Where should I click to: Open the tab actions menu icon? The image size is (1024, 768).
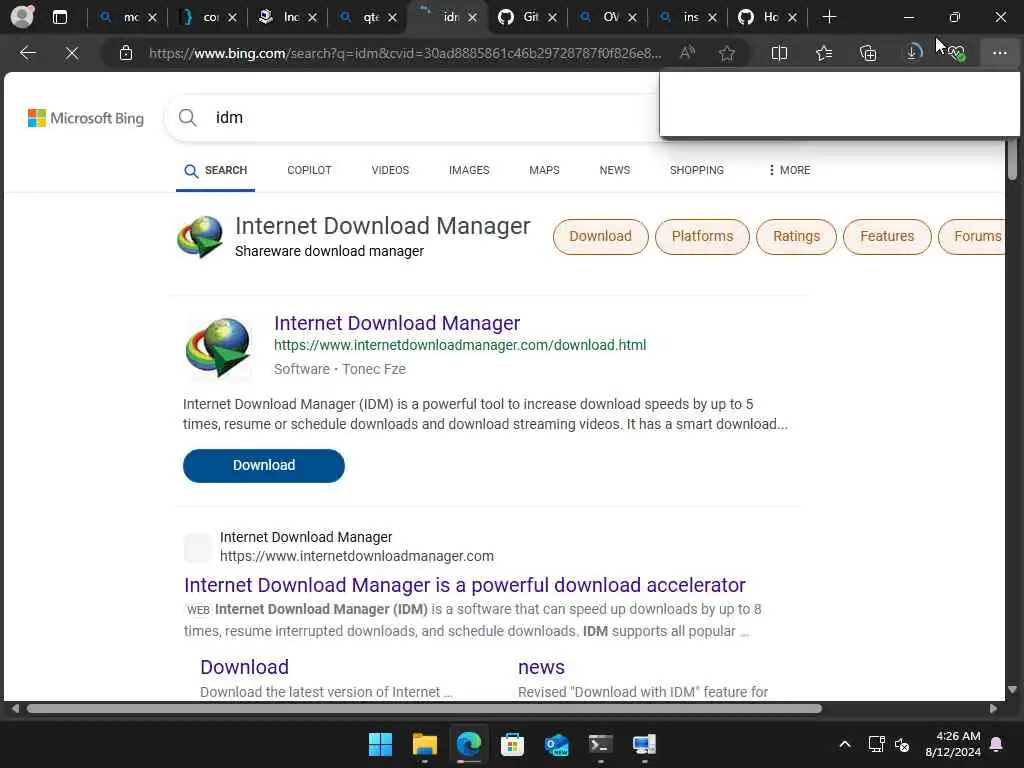pyautogui.click(x=59, y=17)
